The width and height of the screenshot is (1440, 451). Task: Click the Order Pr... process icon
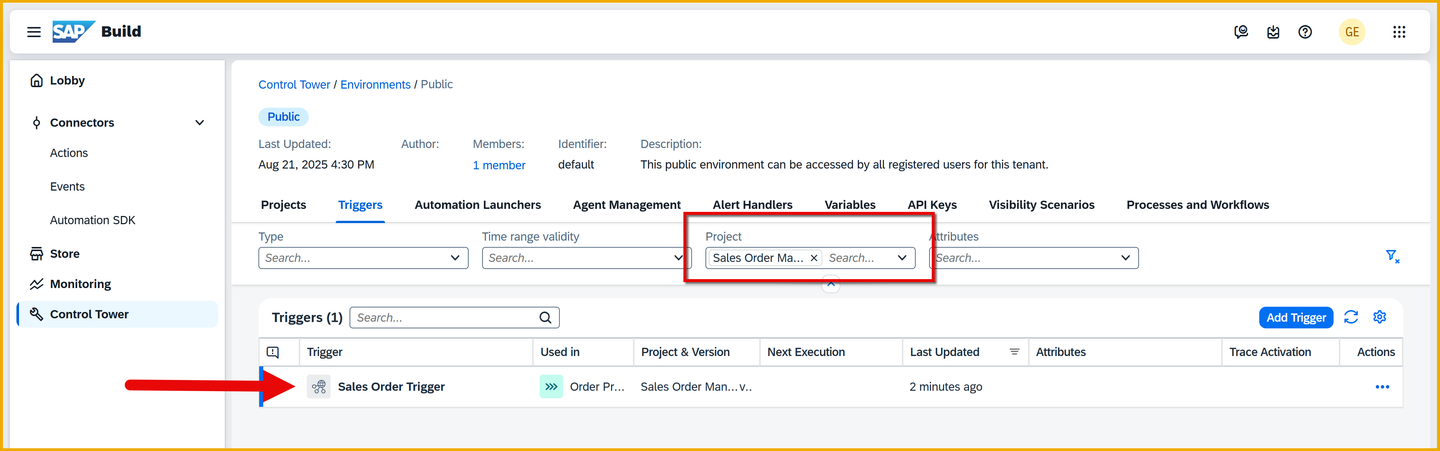coord(551,387)
